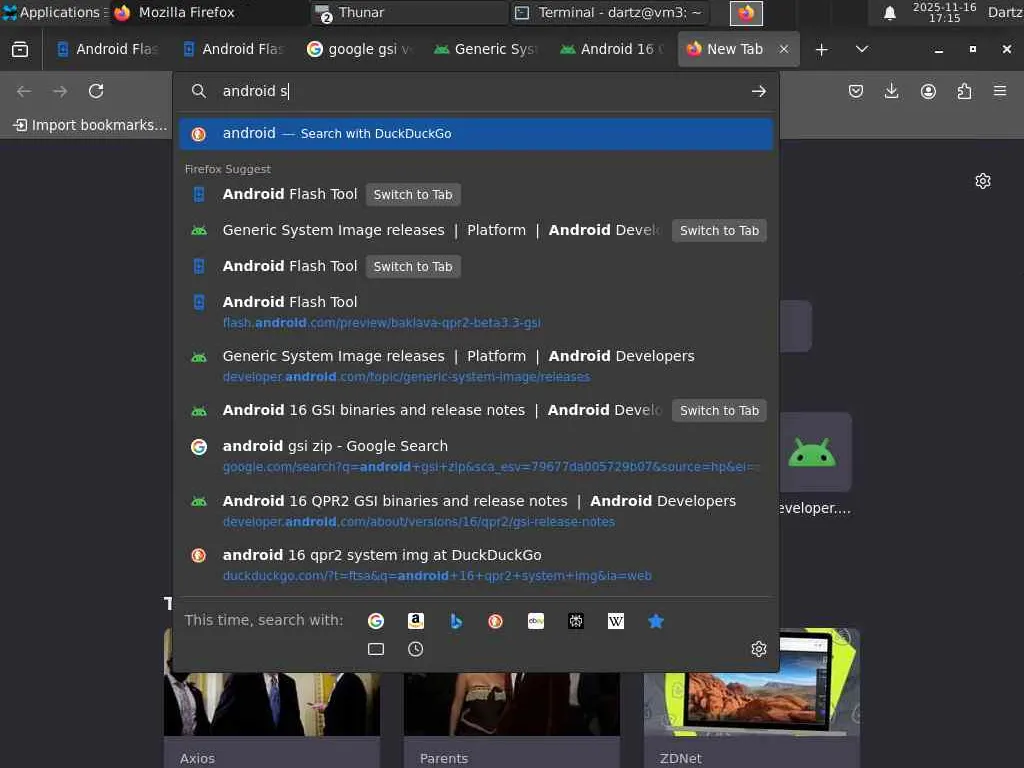Open Firefox View tab overview icon
This screenshot has width=1024, height=768.
coord(20,49)
